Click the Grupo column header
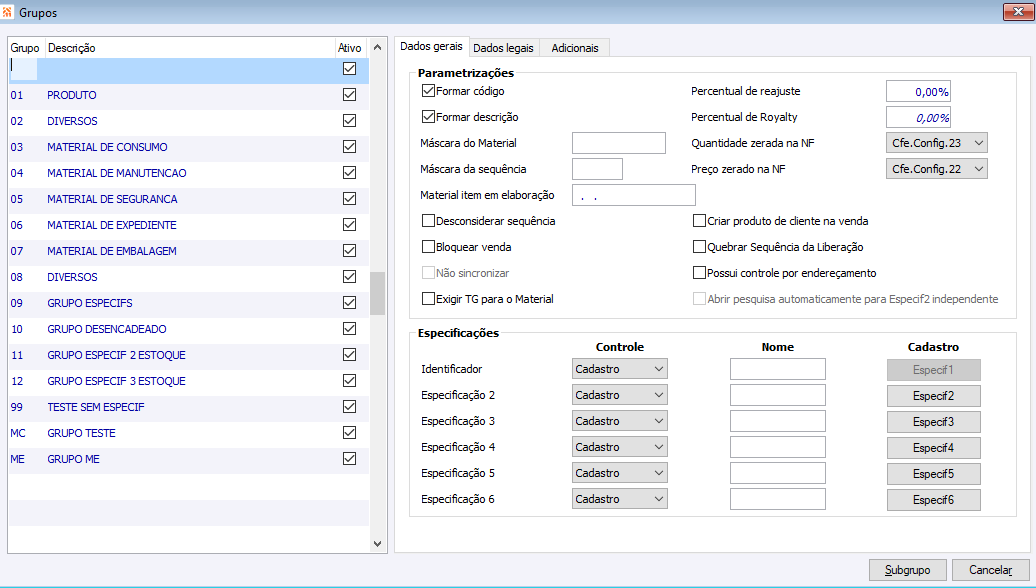 [26, 48]
